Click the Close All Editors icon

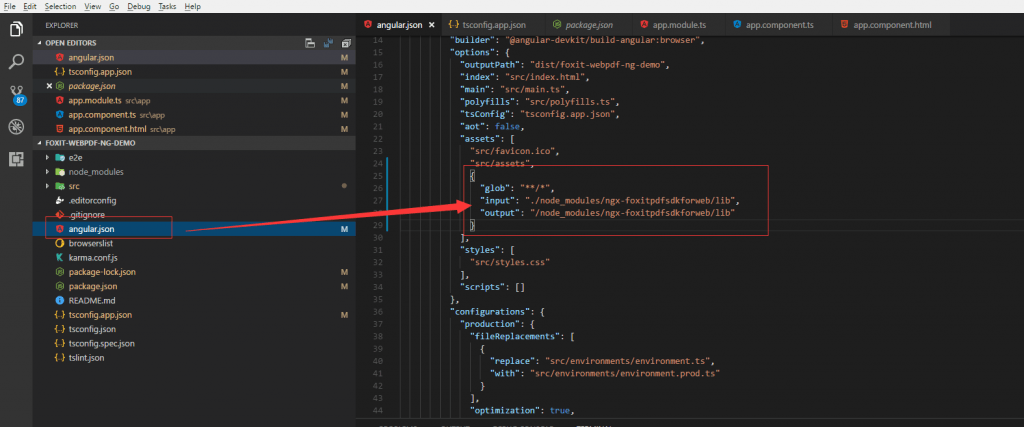coord(346,43)
